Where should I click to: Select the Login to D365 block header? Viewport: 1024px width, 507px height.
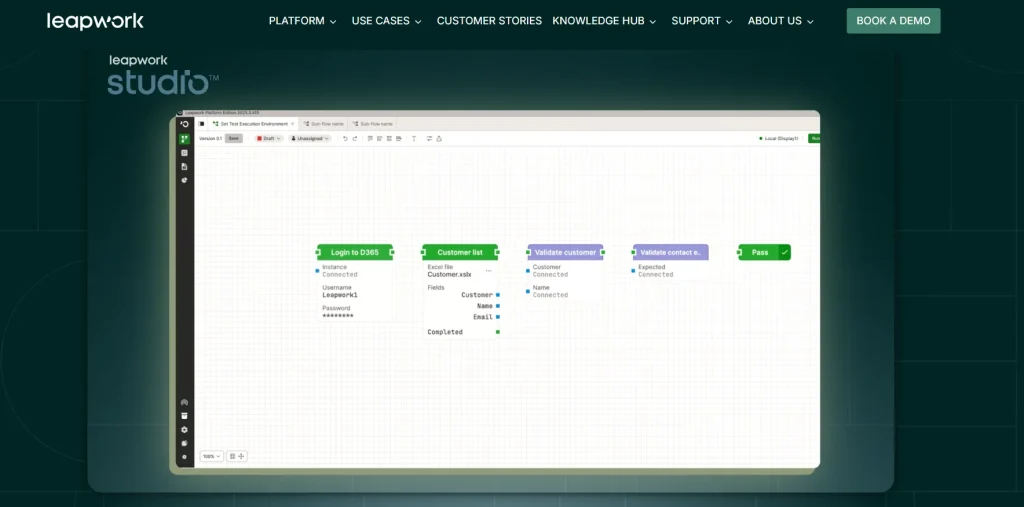point(355,252)
